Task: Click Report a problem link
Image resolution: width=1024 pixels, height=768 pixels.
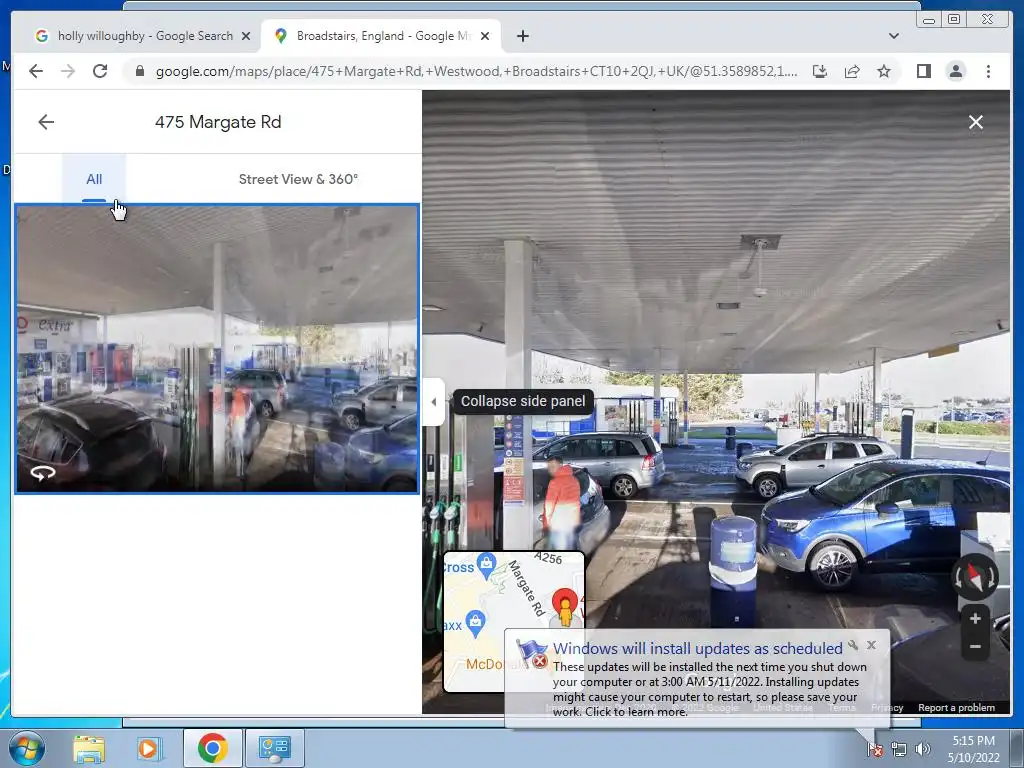Action: tap(956, 707)
